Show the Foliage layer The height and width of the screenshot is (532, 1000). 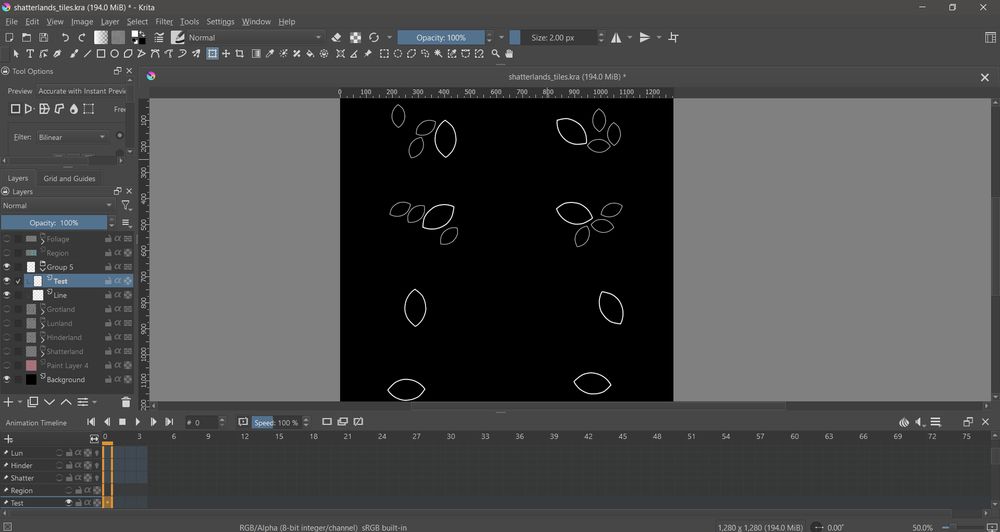(7, 239)
